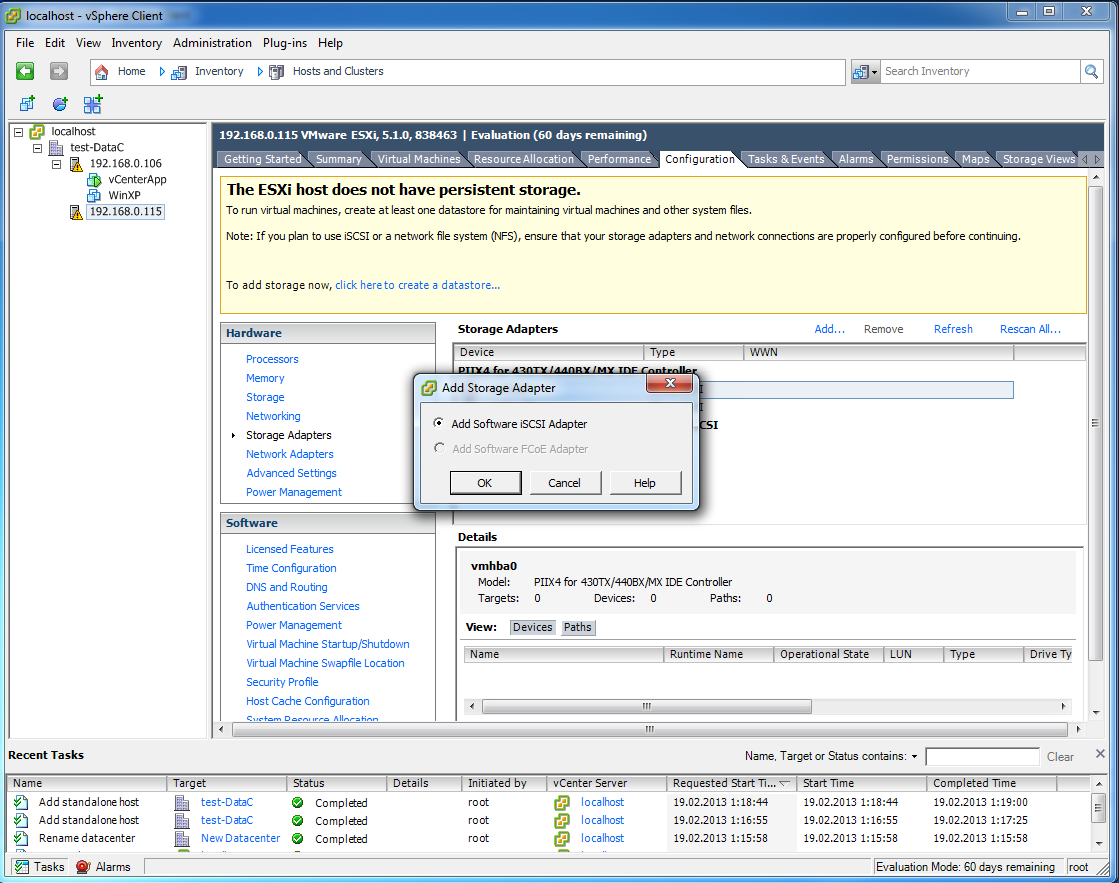Click the gray Forward navigation arrow
Image resolution: width=1119 pixels, height=883 pixels.
pyautogui.click(x=59, y=71)
